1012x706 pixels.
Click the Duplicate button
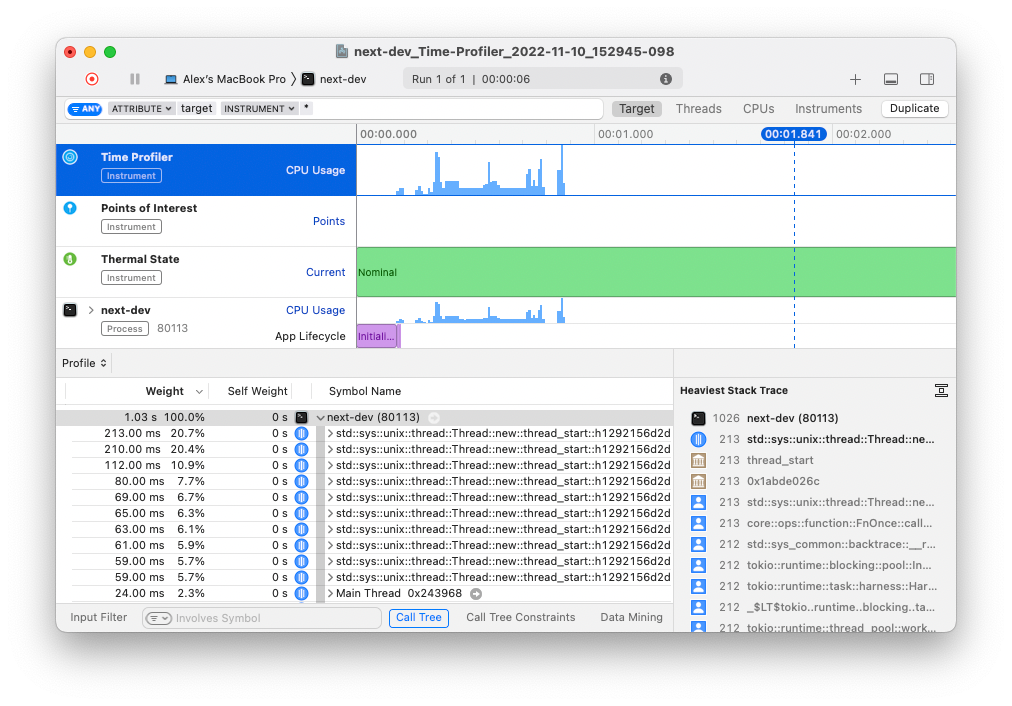coord(914,109)
